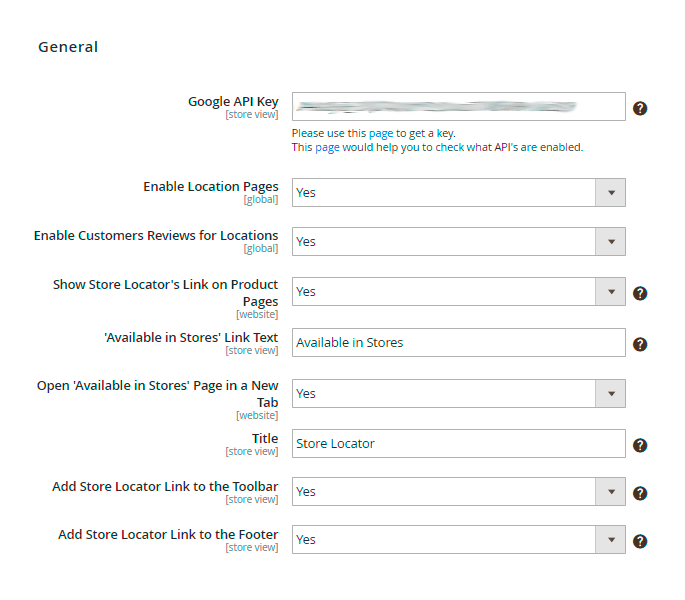Click the General section heading
Viewport: 685px width, 600px height.
click(x=68, y=47)
